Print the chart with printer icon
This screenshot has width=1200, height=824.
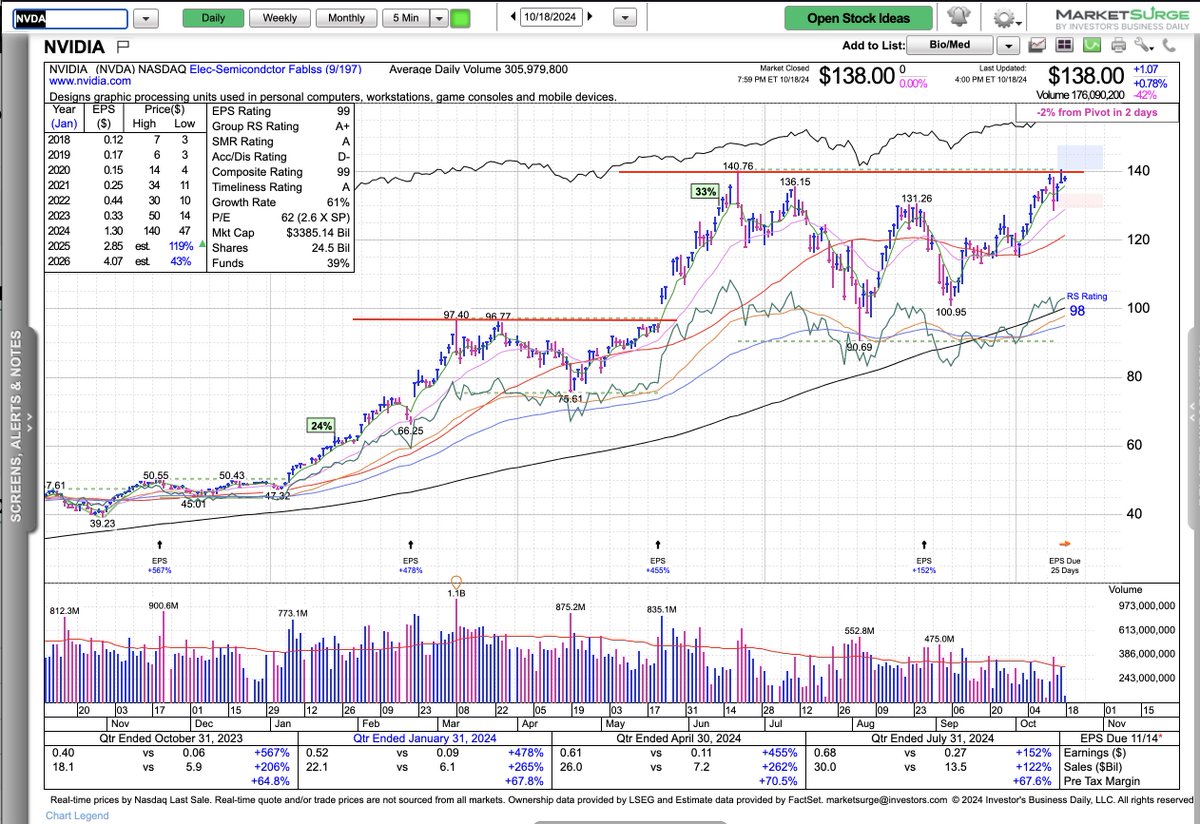tap(1119, 45)
